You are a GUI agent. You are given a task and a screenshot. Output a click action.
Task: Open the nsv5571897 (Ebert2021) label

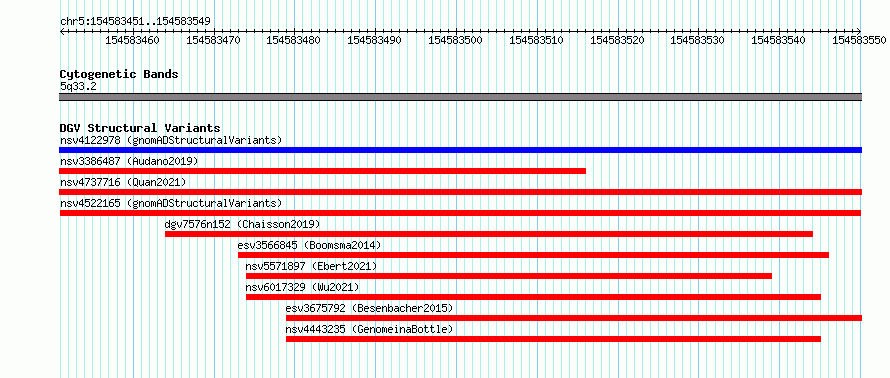[311, 266]
